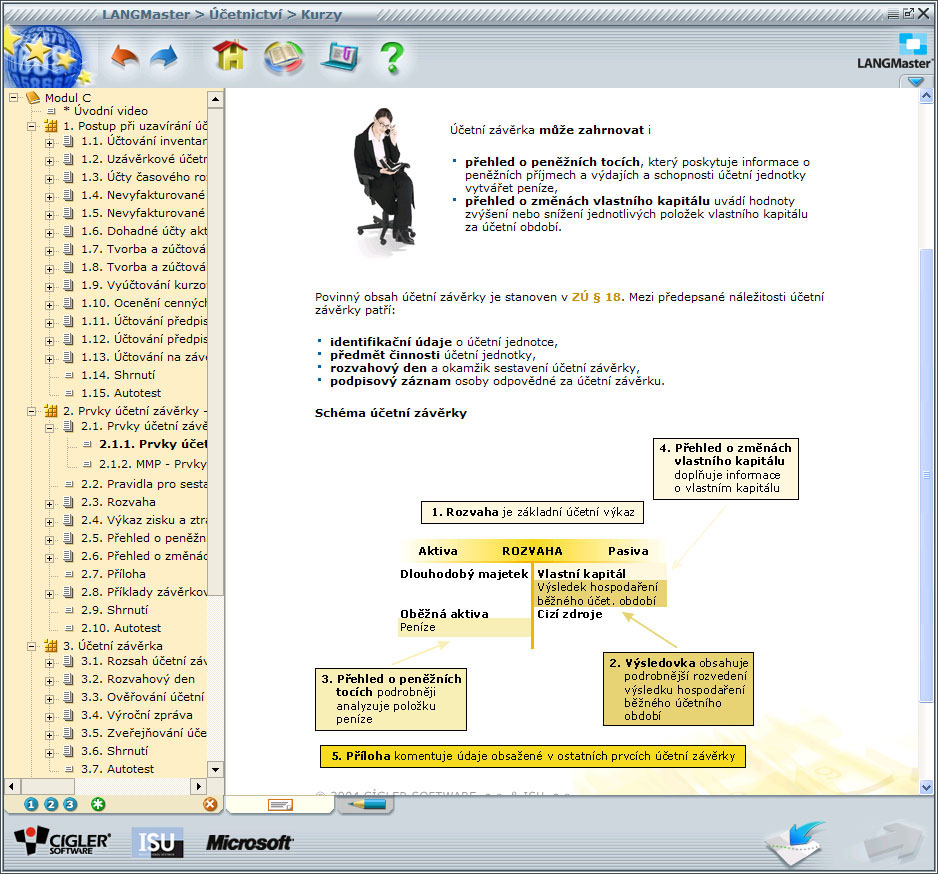Image resolution: width=938 pixels, height=874 pixels.
Task: Expand 3.2. Rozvahový den node
Action: [x=49, y=681]
